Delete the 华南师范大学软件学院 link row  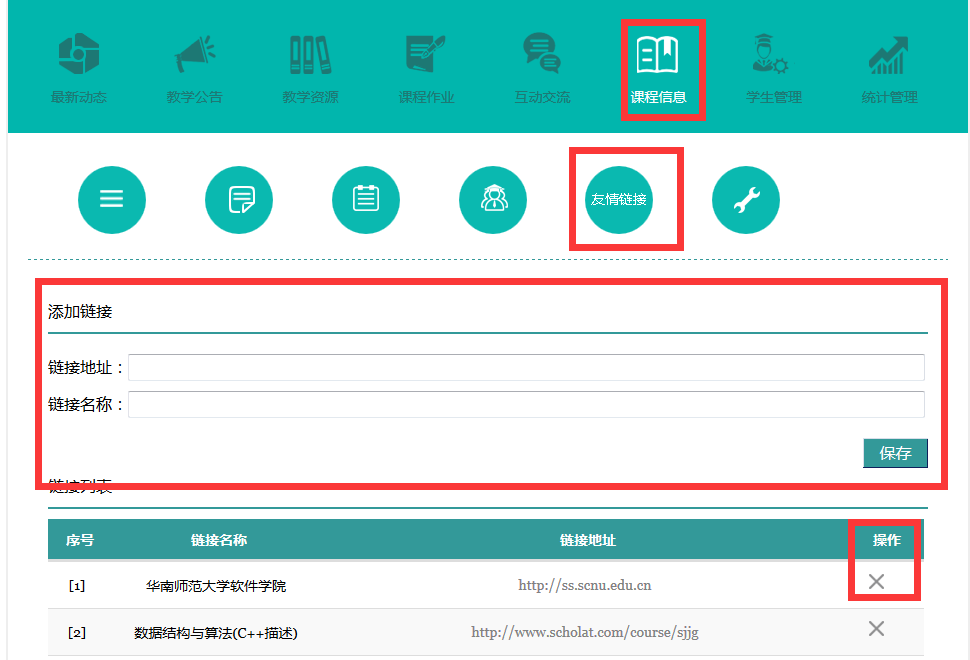[x=876, y=582]
